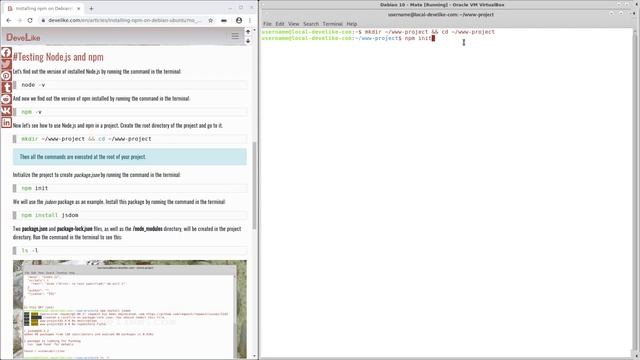Image resolution: width=640 pixels, height=360 pixels.
Task: Share page on LinkedIn
Action: pyautogui.click(x=6, y=122)
